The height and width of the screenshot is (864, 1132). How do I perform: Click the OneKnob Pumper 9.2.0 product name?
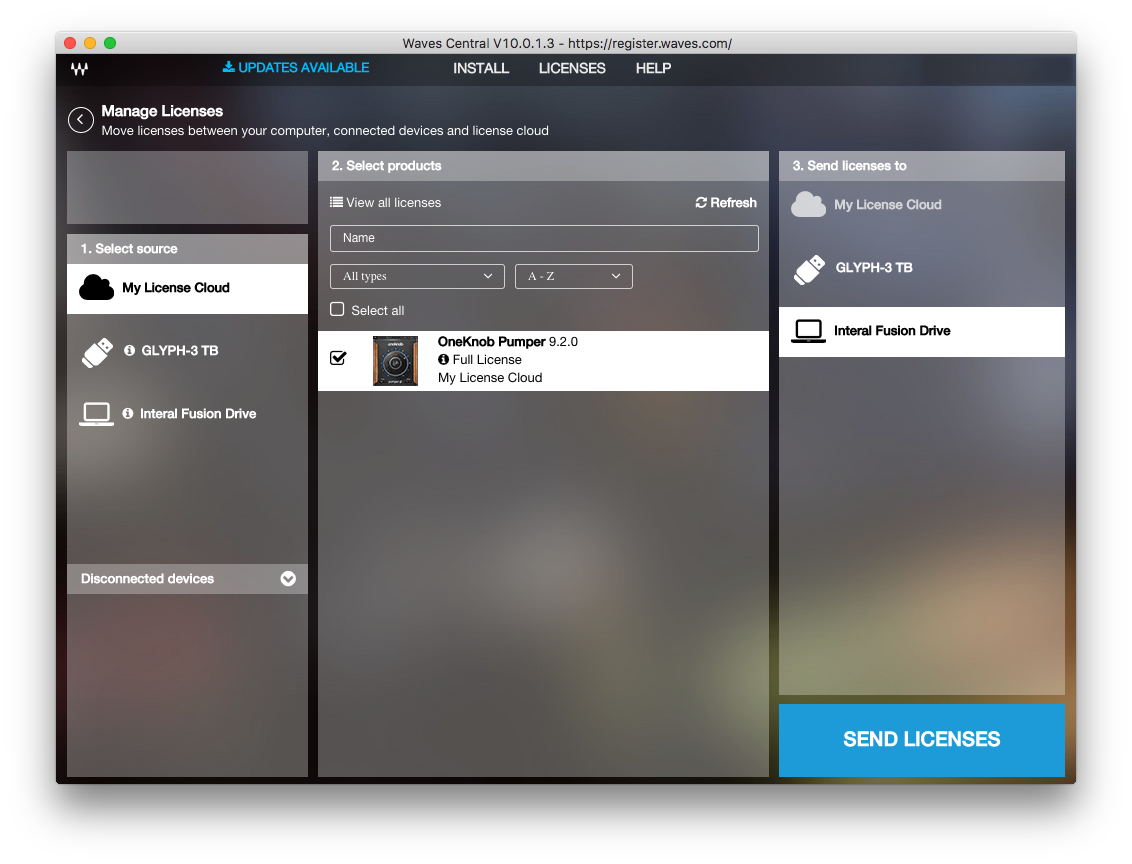[x=508, y=341]
